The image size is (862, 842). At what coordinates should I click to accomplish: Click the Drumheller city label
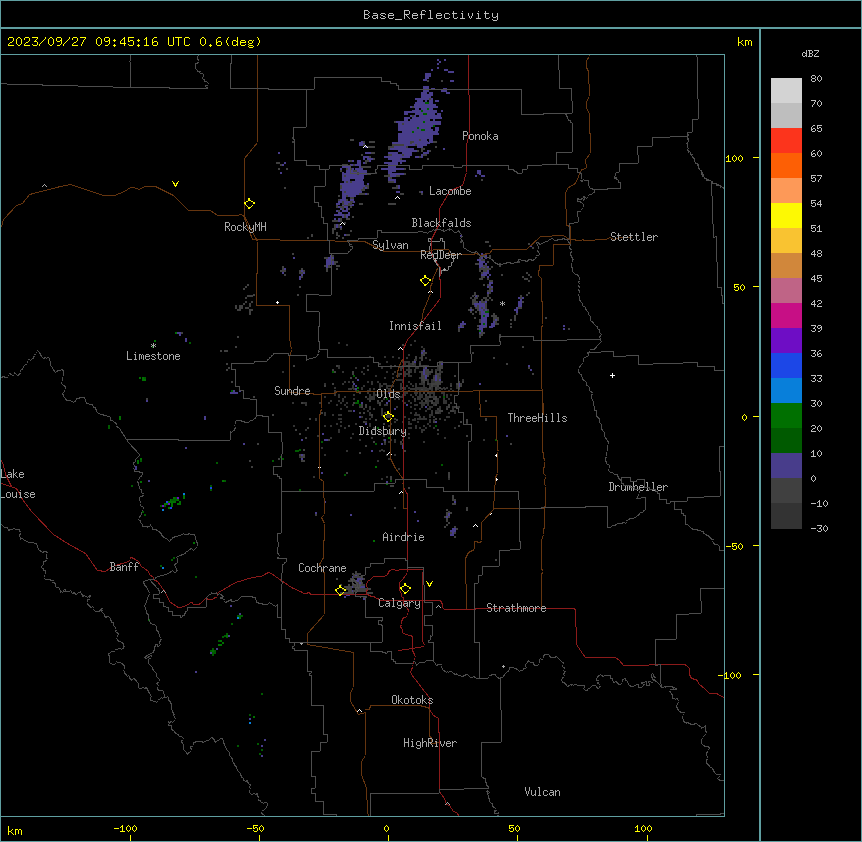tap(638, 487)
